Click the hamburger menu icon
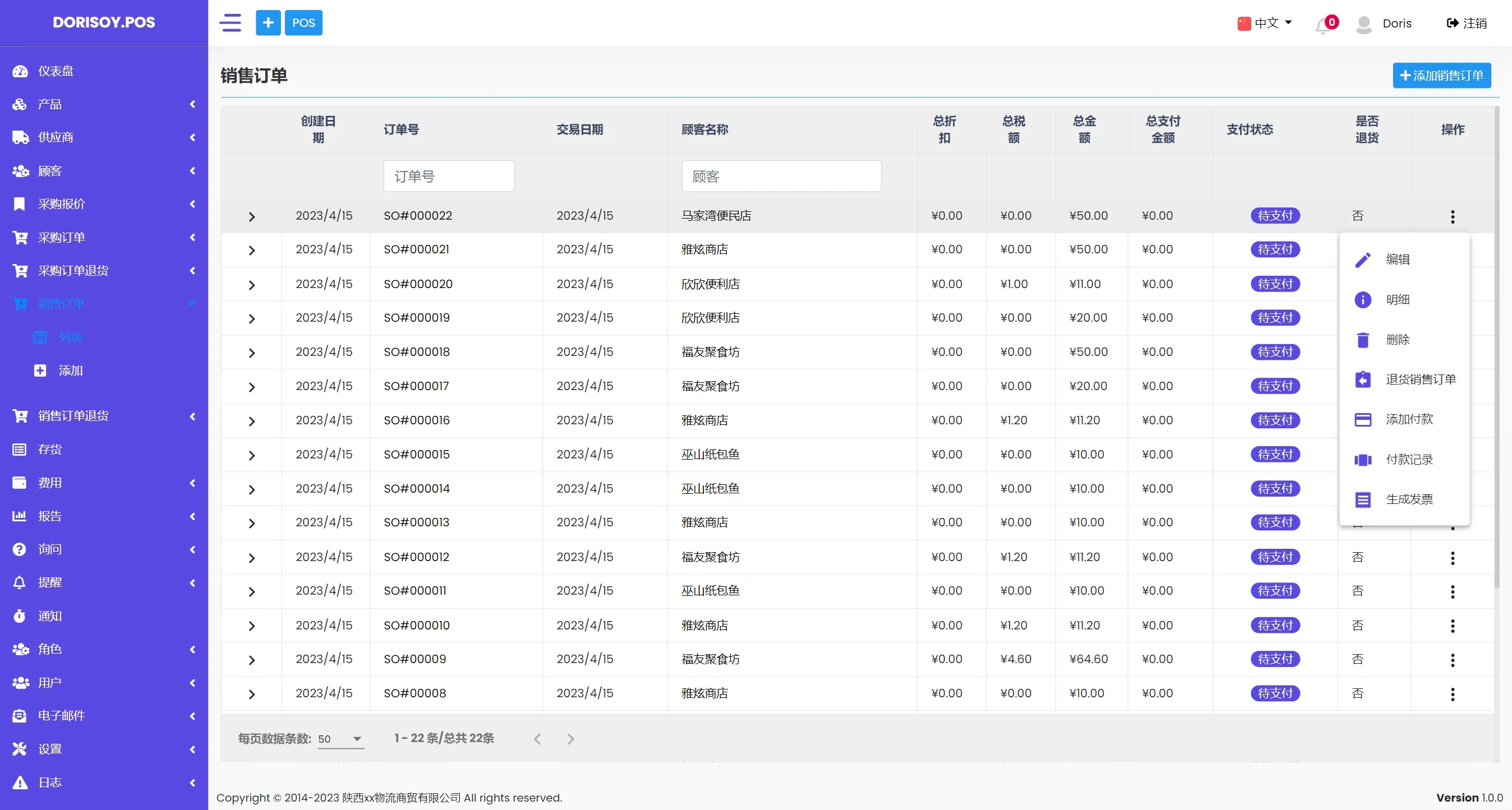Screen dimensions: 1512x810 pyautogui.click(x=230, y=23)
